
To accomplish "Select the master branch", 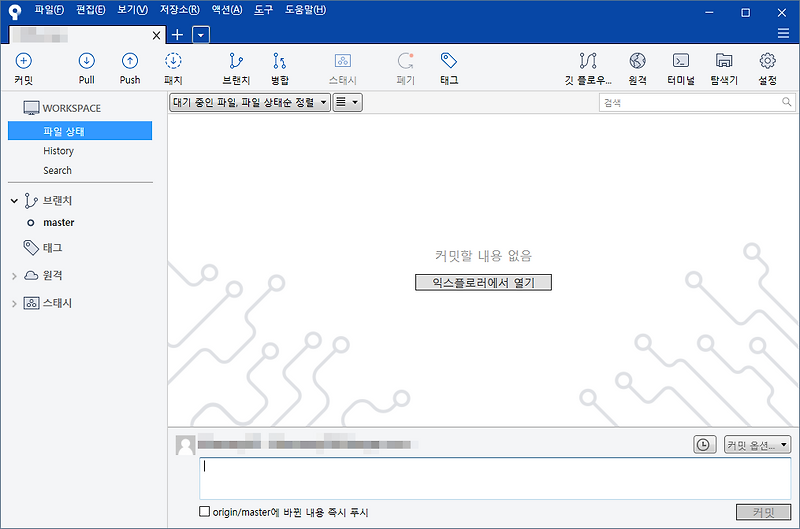I will click(59, 222).
